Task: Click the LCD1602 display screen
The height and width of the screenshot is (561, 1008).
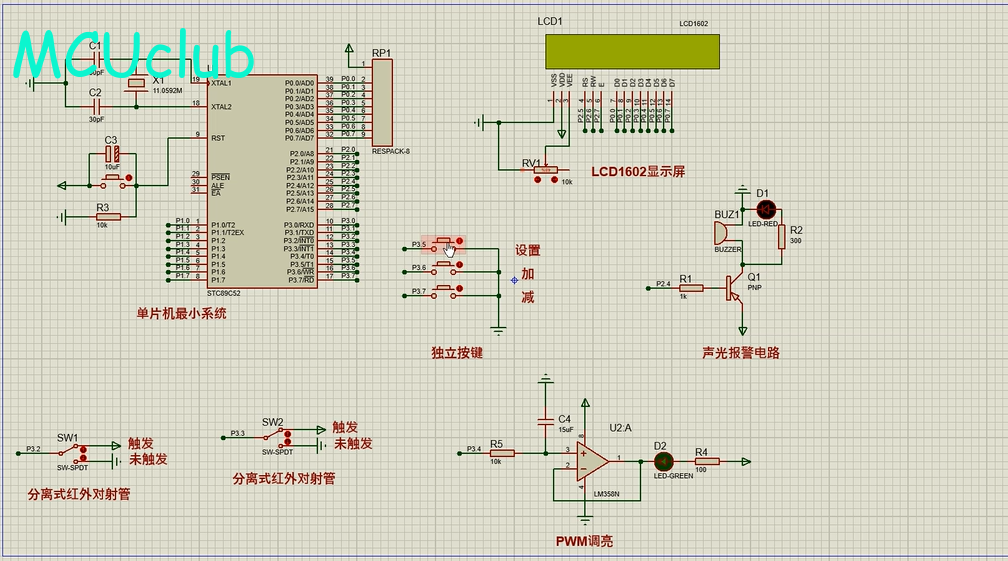Action: (x=632, y=51)
